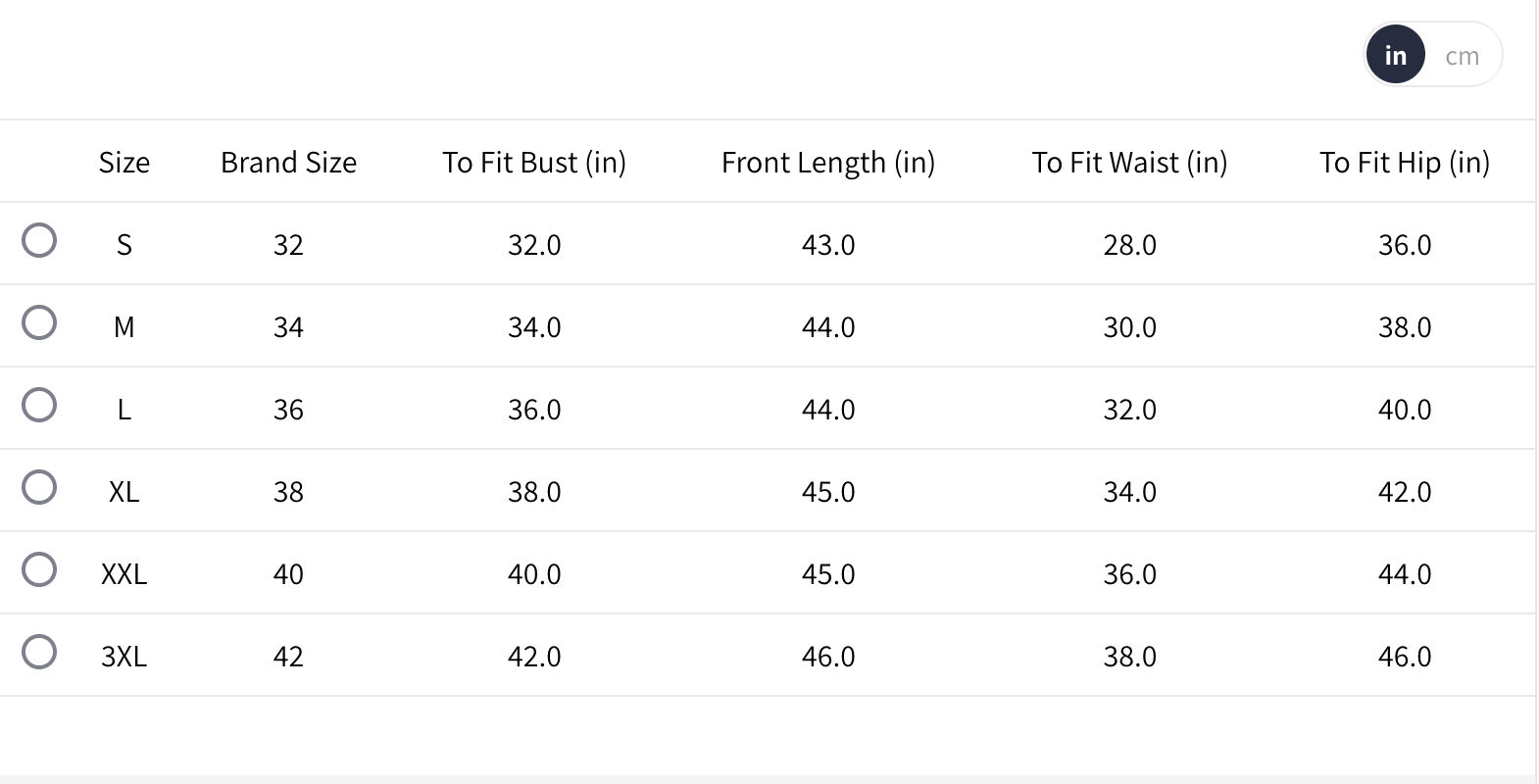
Task: Click the S size label
Action: 124,245
